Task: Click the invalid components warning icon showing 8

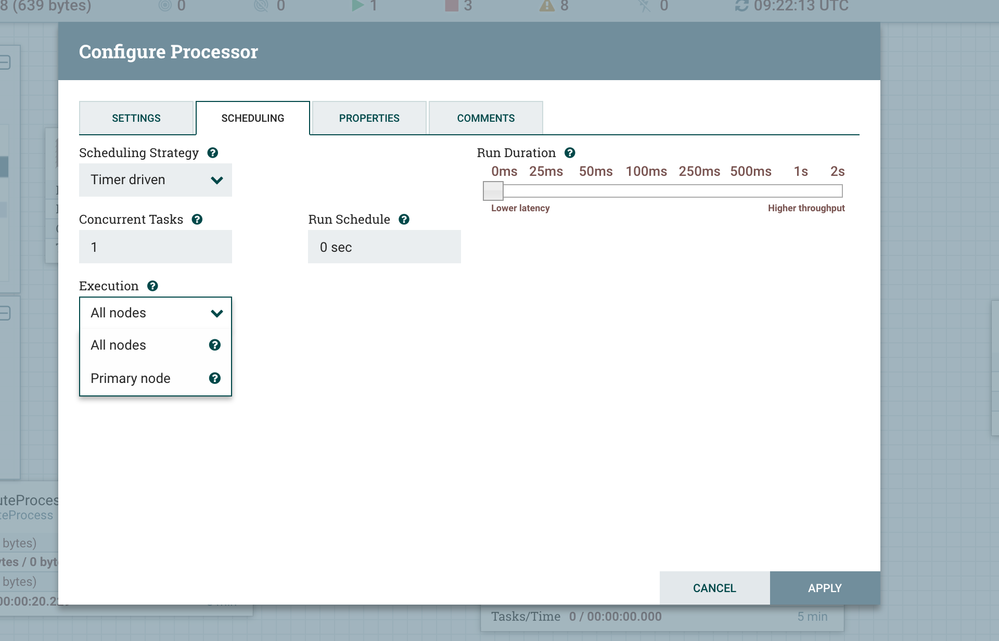Action: tap(547, 6)
